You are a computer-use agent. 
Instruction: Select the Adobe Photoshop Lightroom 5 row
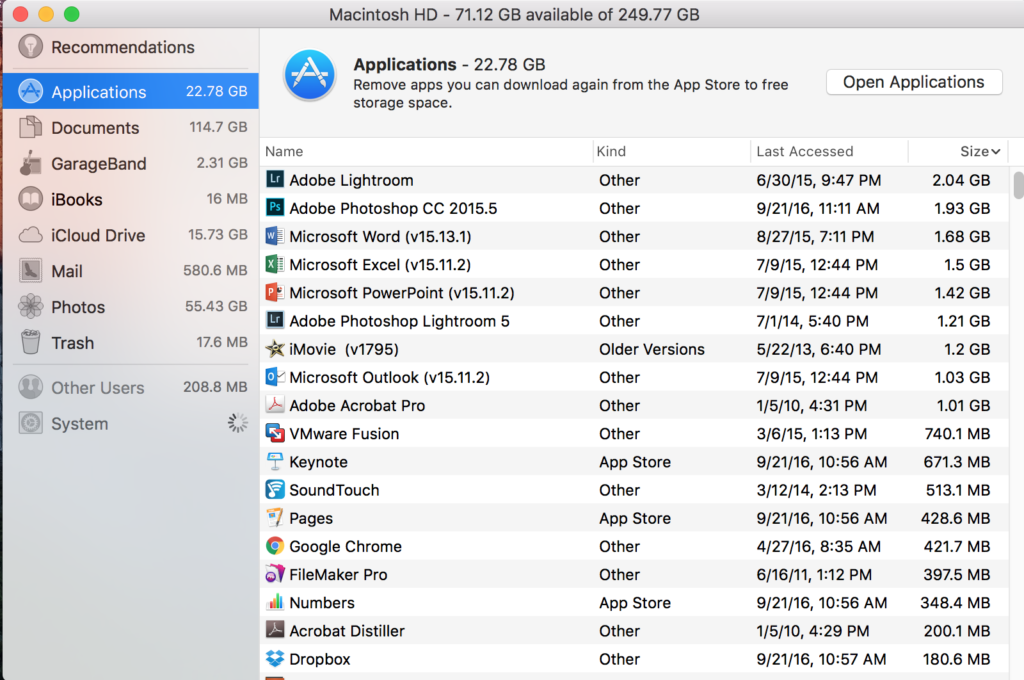pos(633,321)
